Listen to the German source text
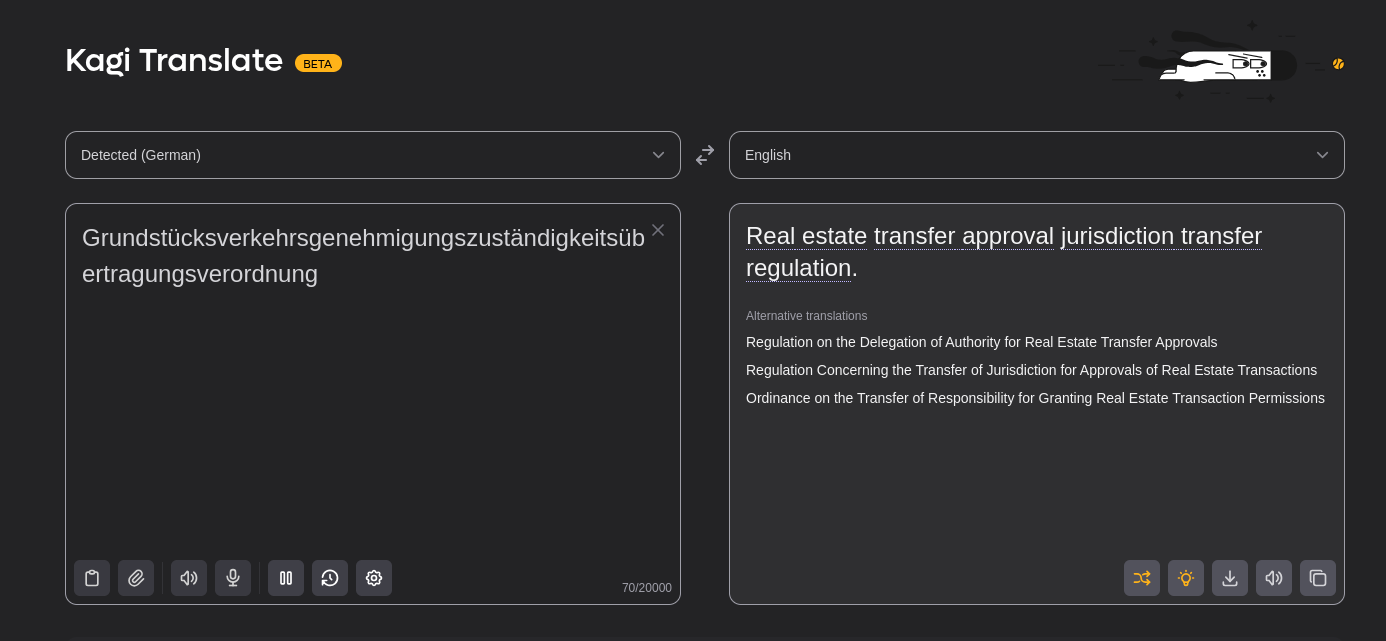The image size is (1386, 641). click(x=189, y=578)
